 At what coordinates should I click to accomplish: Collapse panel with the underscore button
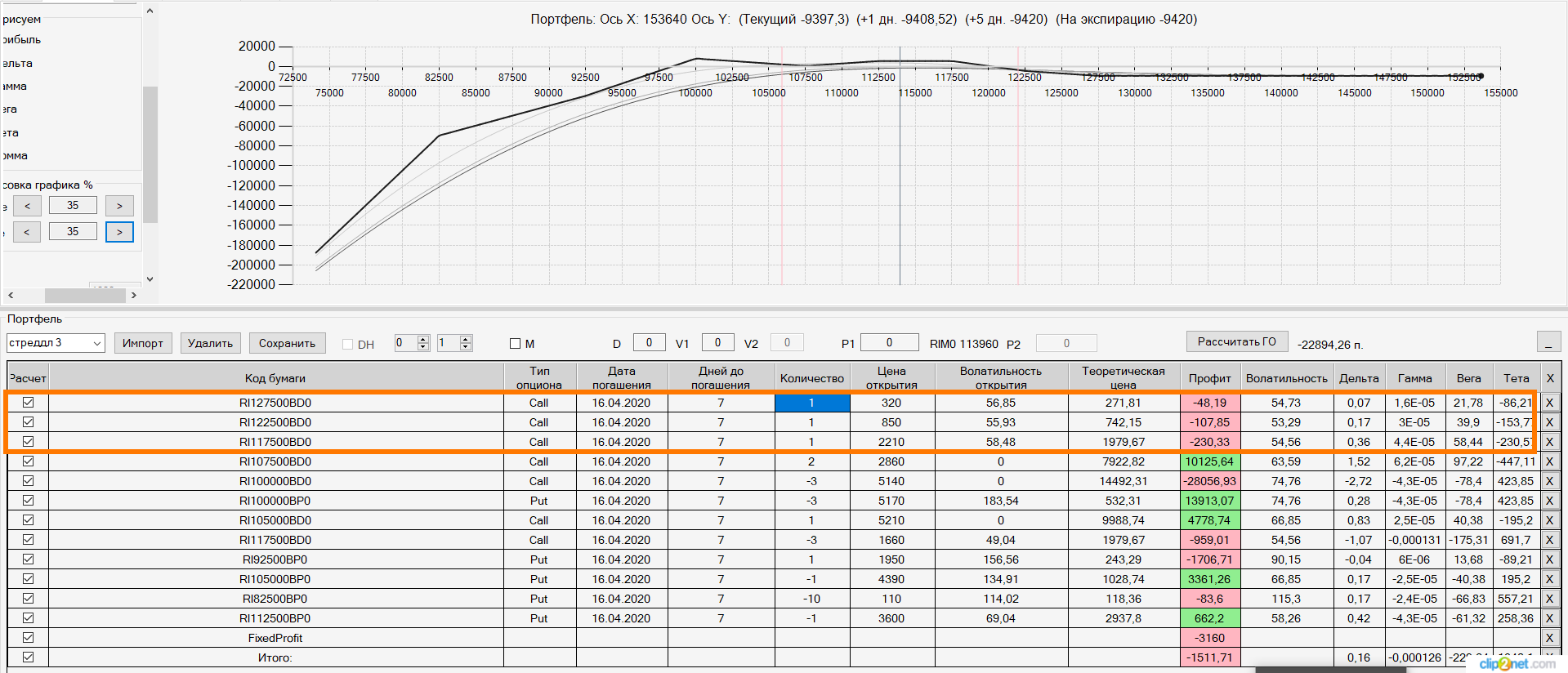[x=1548, y=342]
